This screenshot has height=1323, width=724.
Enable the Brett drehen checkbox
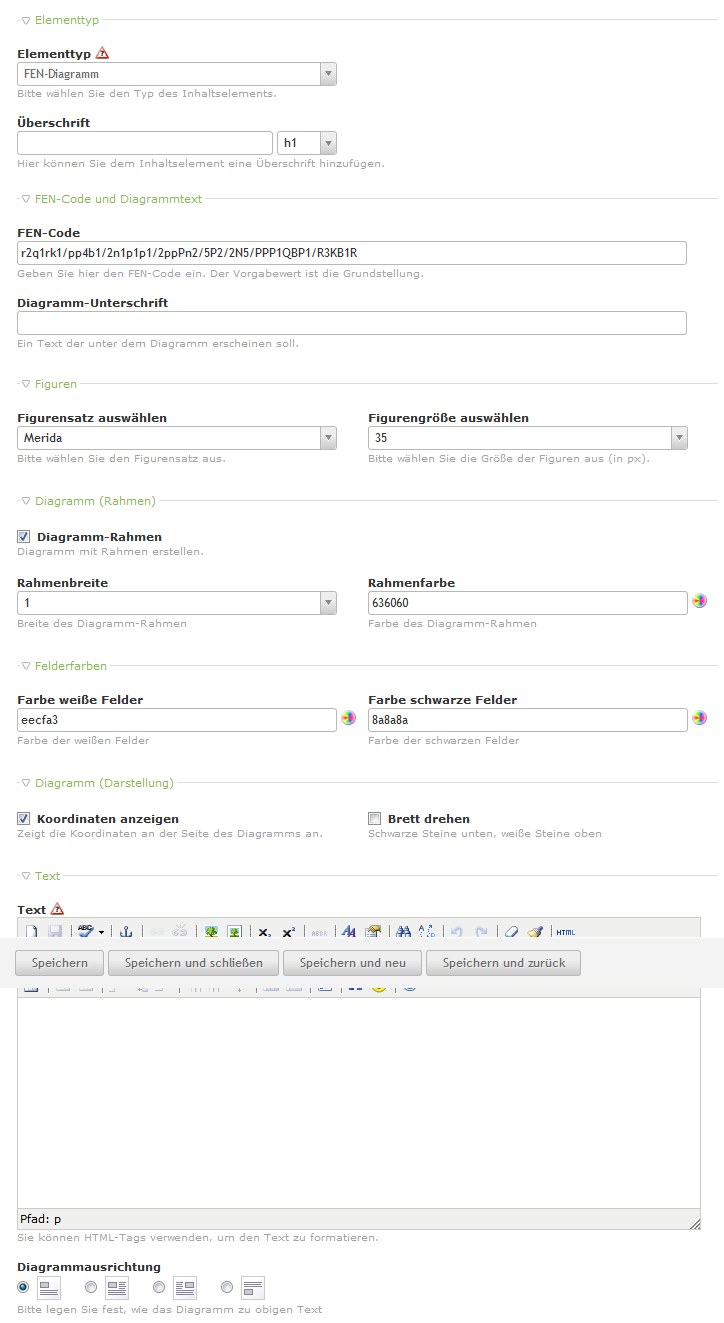(375, 818)
